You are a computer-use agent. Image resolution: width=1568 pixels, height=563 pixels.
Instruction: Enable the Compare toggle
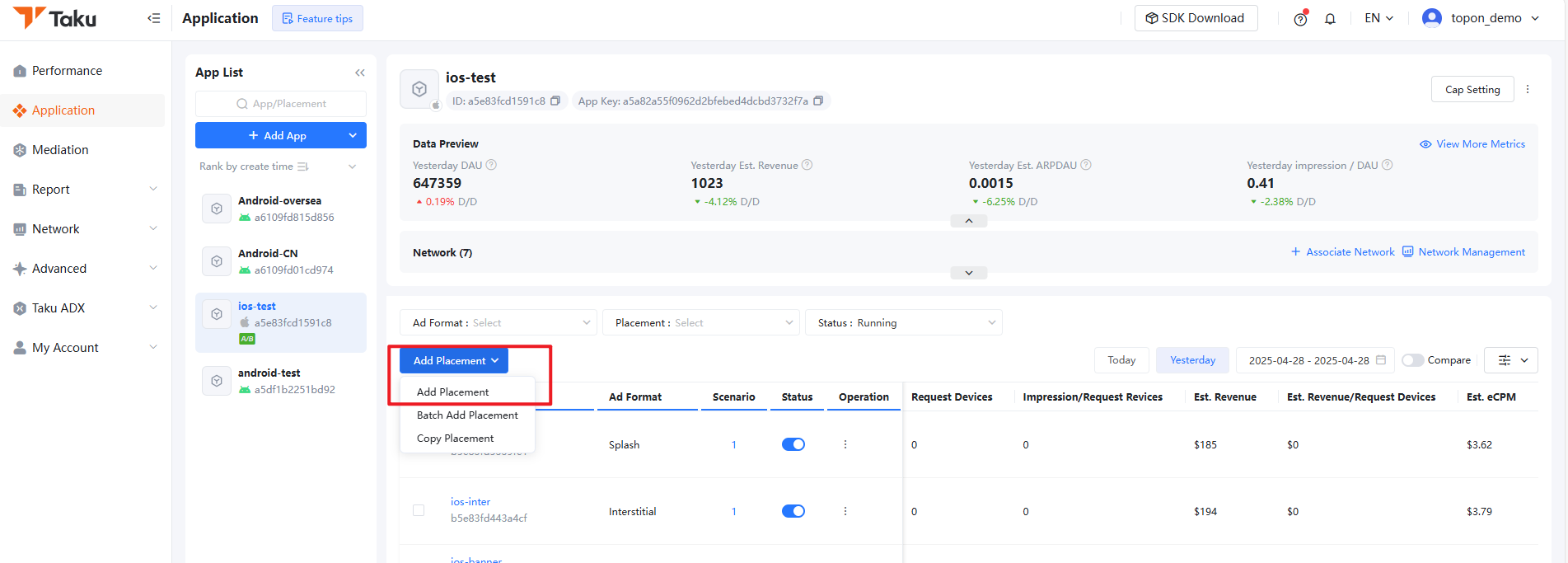pos(1412,360)
